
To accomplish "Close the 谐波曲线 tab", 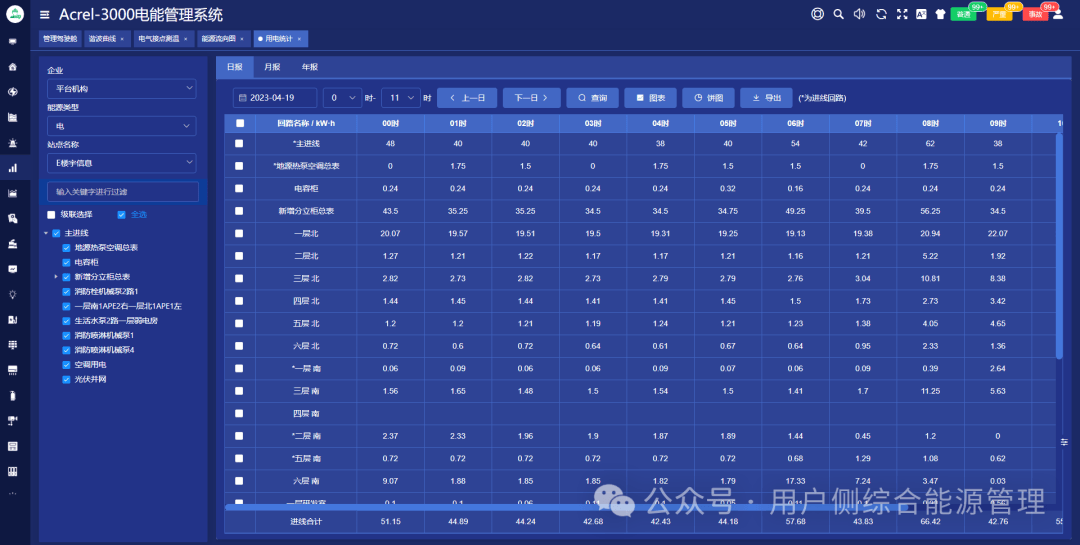I will click(122, 39).
